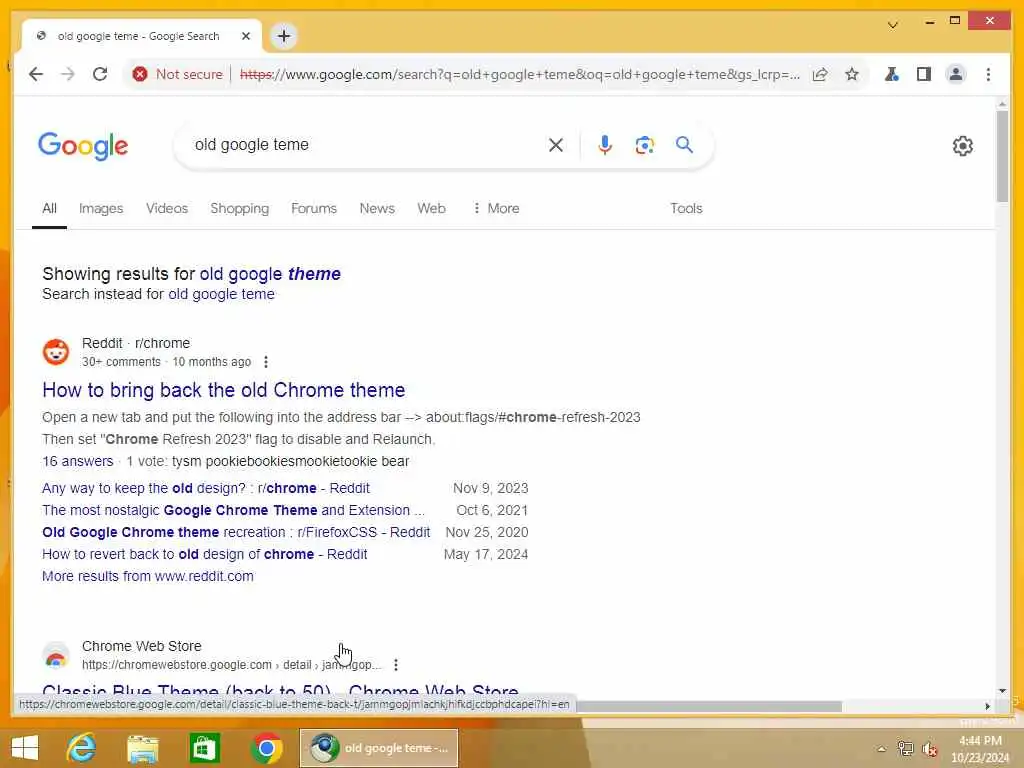Screen dimensions: 1024x768
Task: Switch to the News tab
Action: (x=377, y=208)
